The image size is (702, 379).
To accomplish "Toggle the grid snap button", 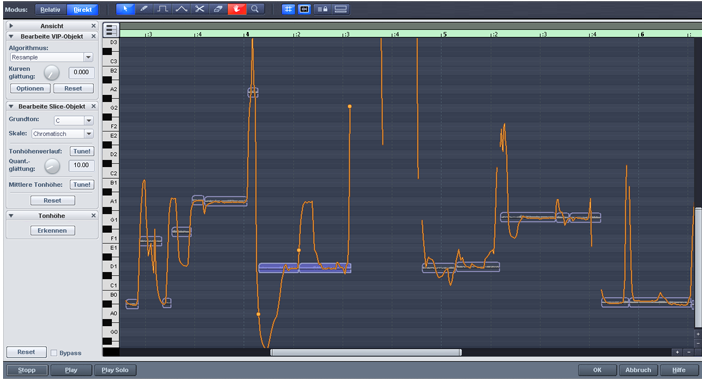I will pyautogui.click(x=288, y=9).
